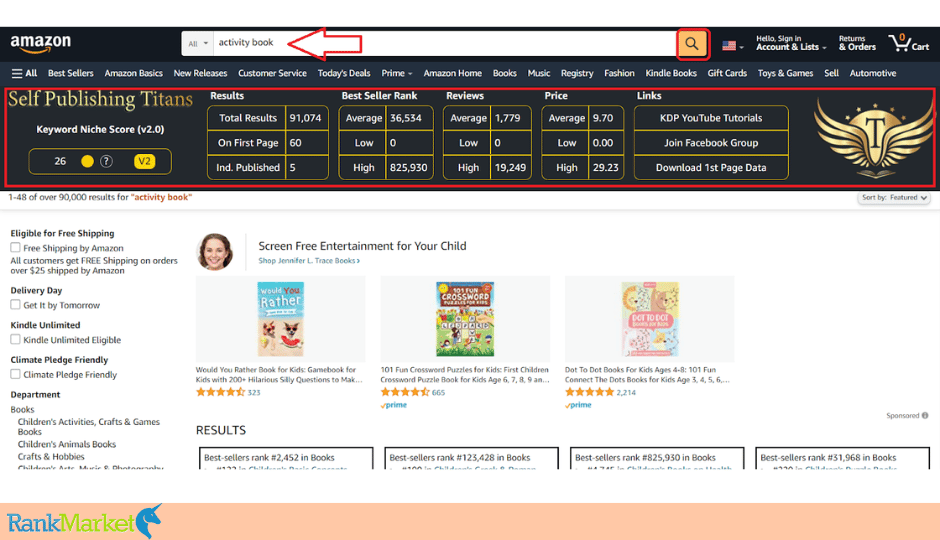Click the yellow niche score indicator dot
Image resolution: width=940 pixels, height=540 pixels.
tap(88, 161)
